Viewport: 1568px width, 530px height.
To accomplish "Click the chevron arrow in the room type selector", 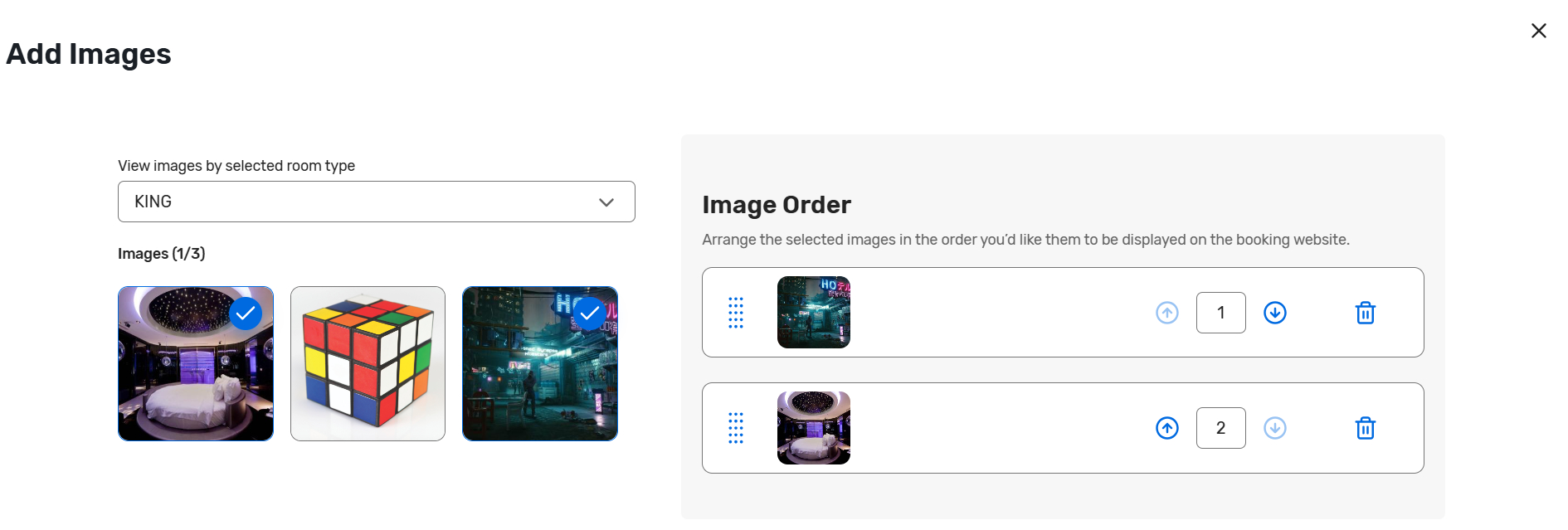I will click(606, 202).
